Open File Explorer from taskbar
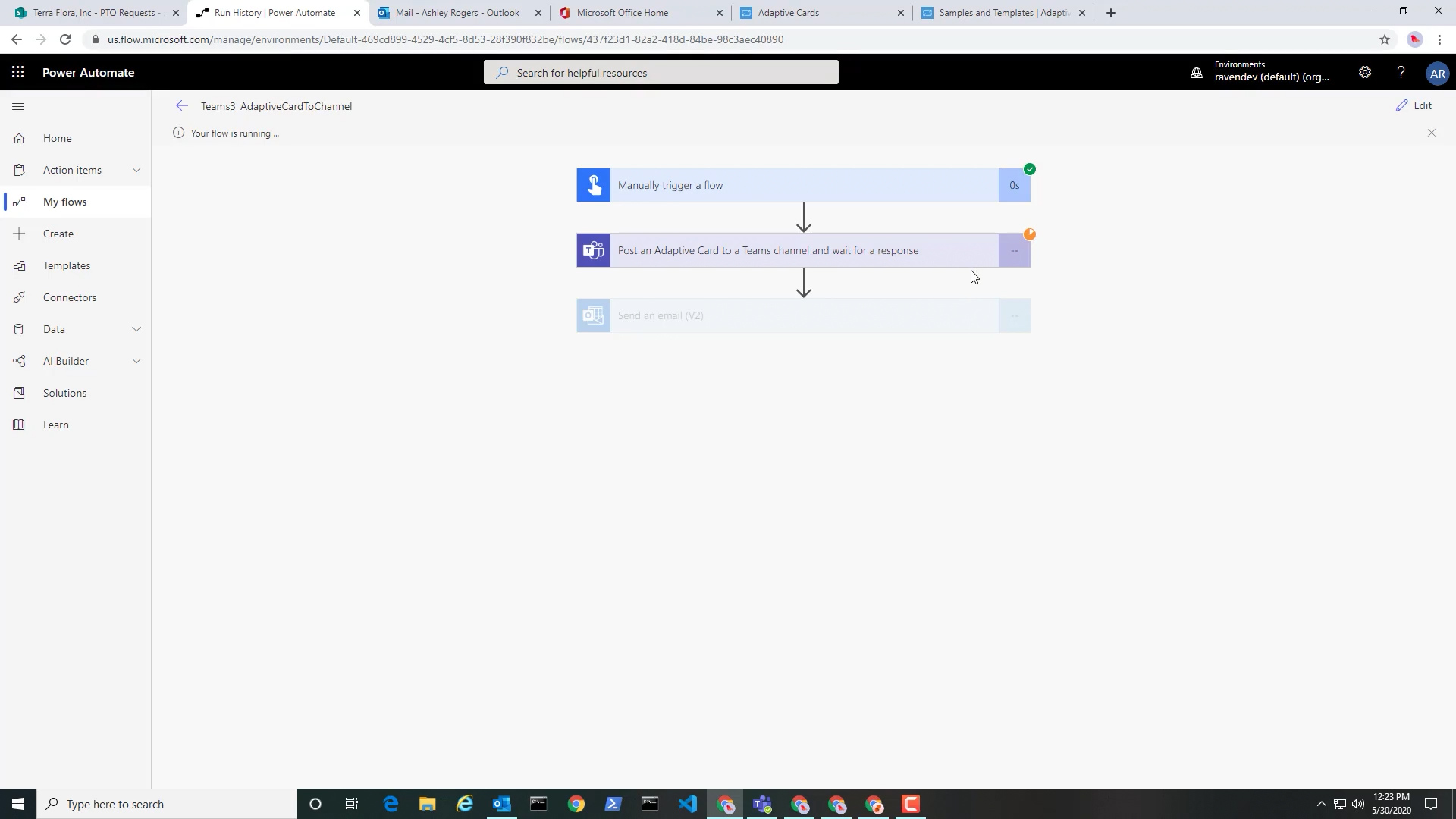The height and width of the screenshot is (819, 1456). (x=428, y=804)
